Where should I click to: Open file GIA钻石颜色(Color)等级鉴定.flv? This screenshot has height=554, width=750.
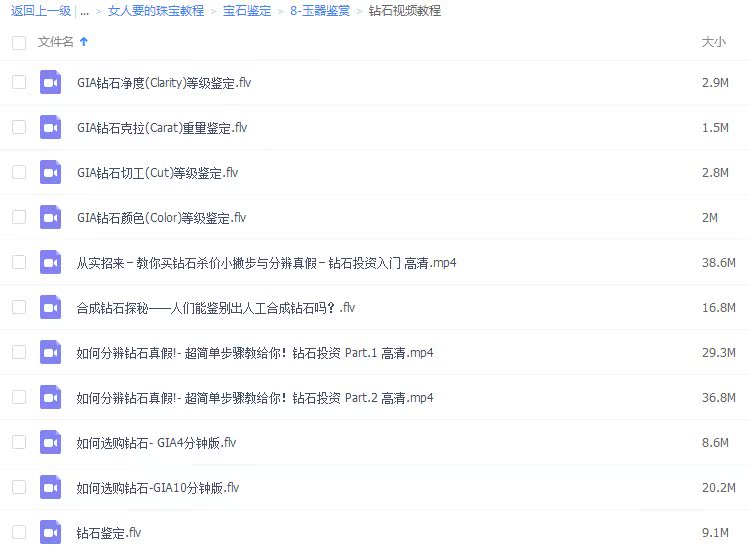point(162,218)
